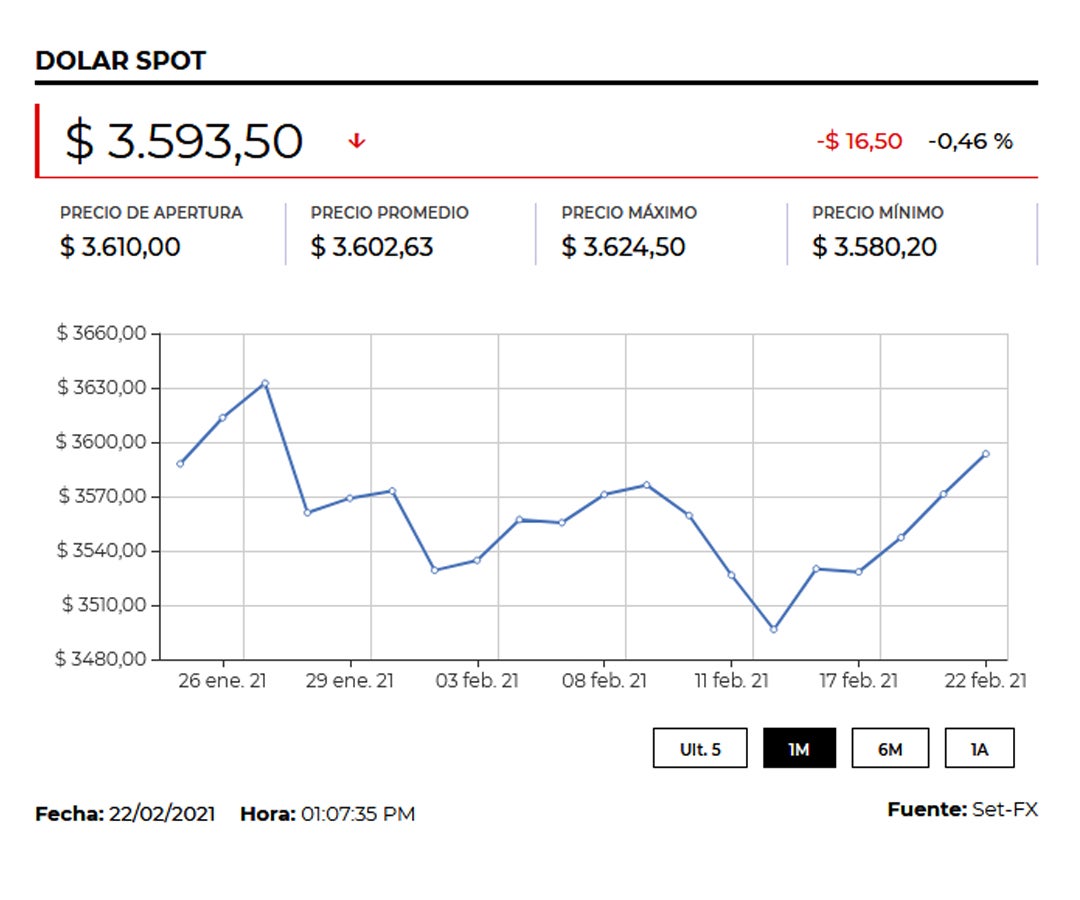Select the 08 feb. 21 axis label

point(604,680)
